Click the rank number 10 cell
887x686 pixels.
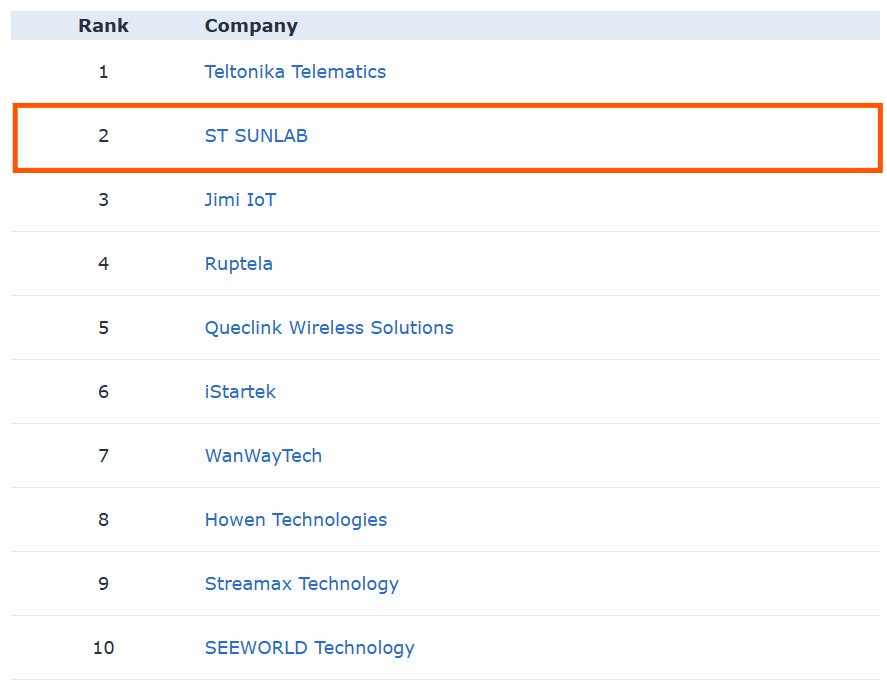(103, 648)
